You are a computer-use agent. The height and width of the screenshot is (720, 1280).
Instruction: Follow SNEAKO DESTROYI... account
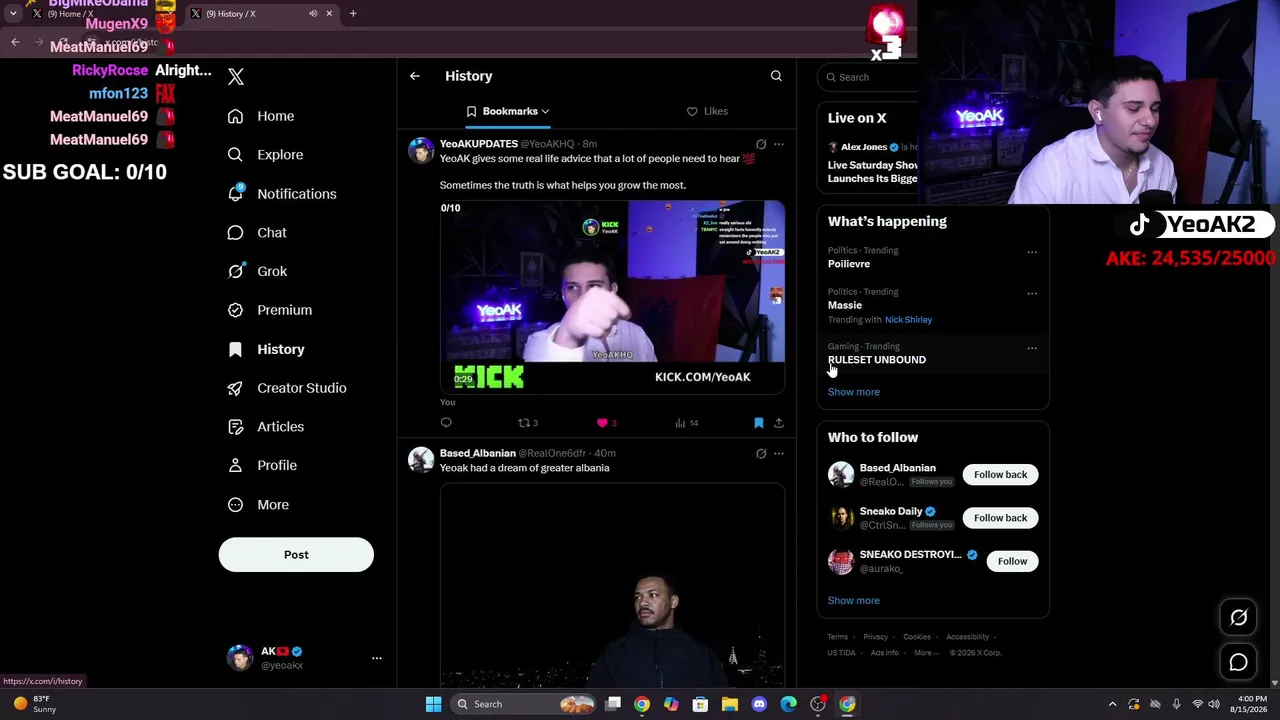pyautogui.click(x=1012, y=561)
